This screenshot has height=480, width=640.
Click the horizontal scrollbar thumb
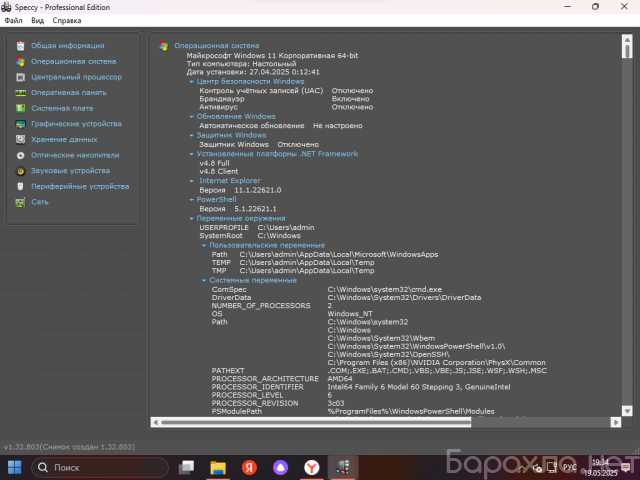[316, 422]
